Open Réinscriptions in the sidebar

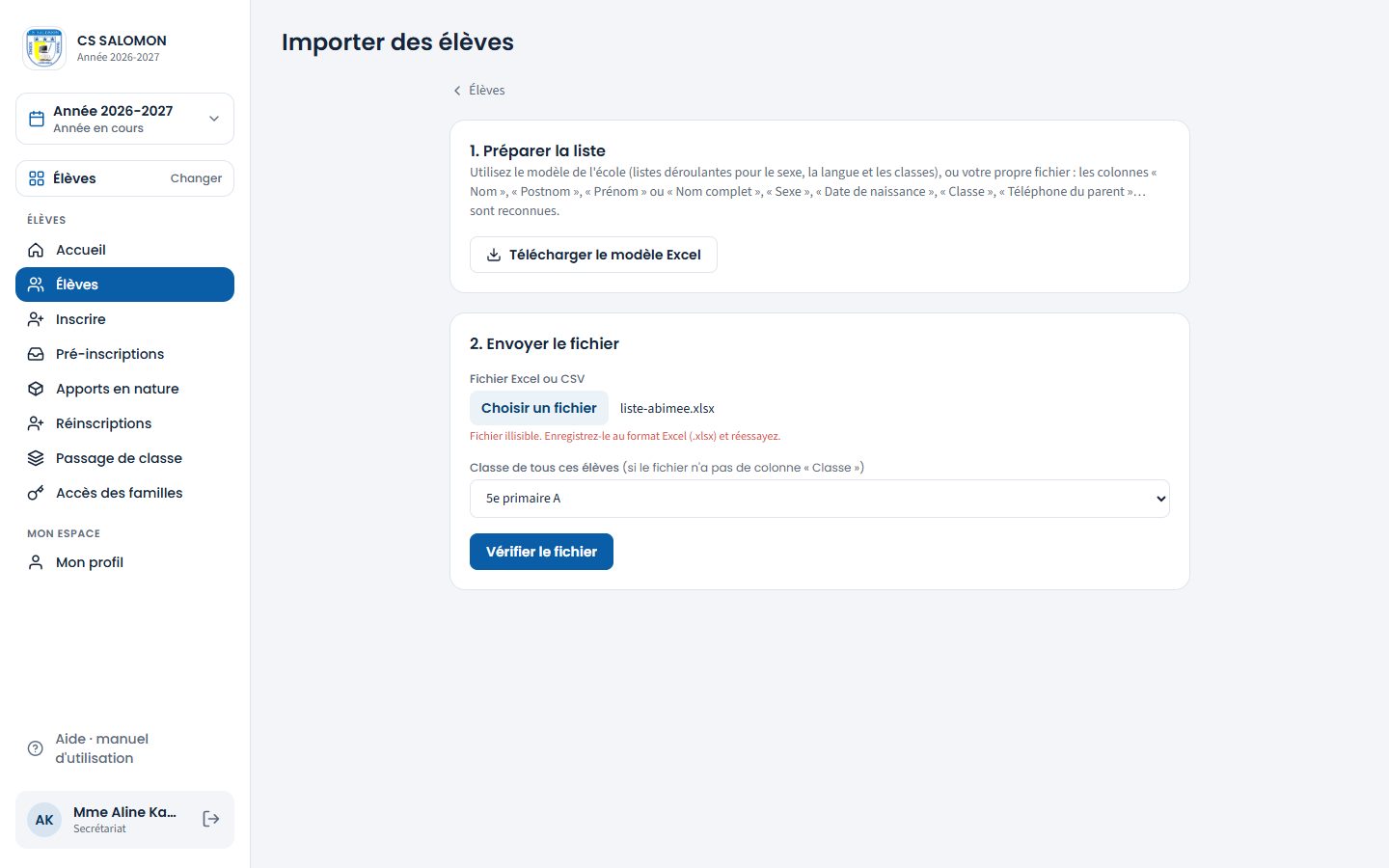[x=124, y=423]
